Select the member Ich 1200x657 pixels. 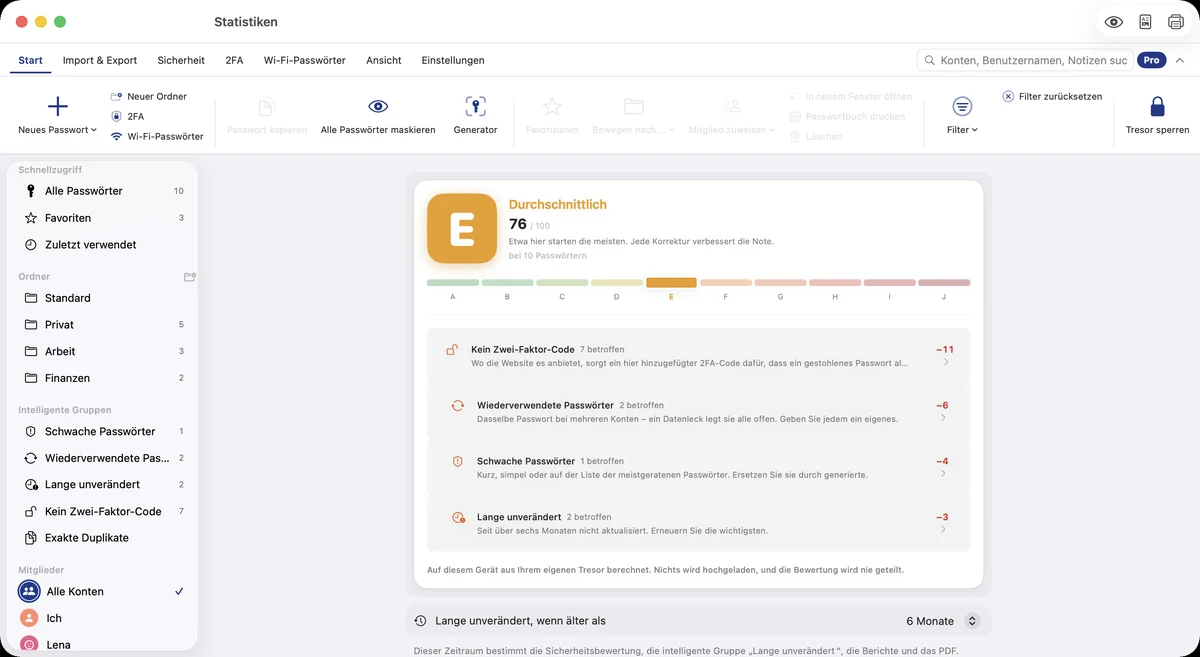pos(103,618)
